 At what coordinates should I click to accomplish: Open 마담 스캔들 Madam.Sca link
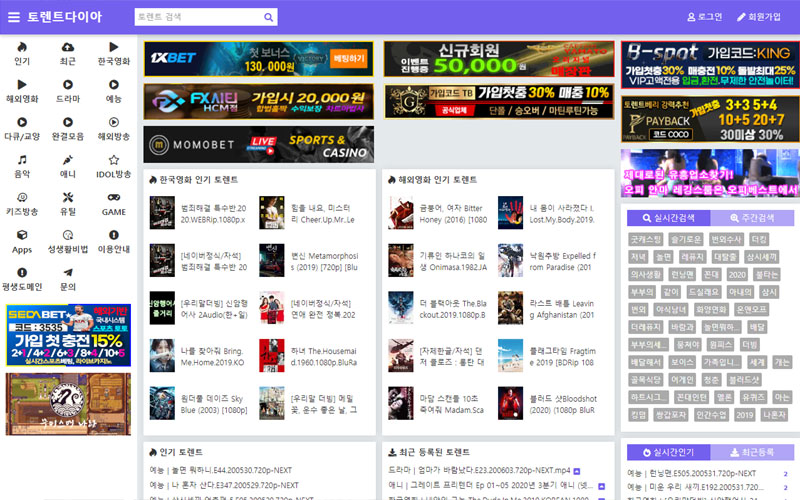(x=452, y=404)
